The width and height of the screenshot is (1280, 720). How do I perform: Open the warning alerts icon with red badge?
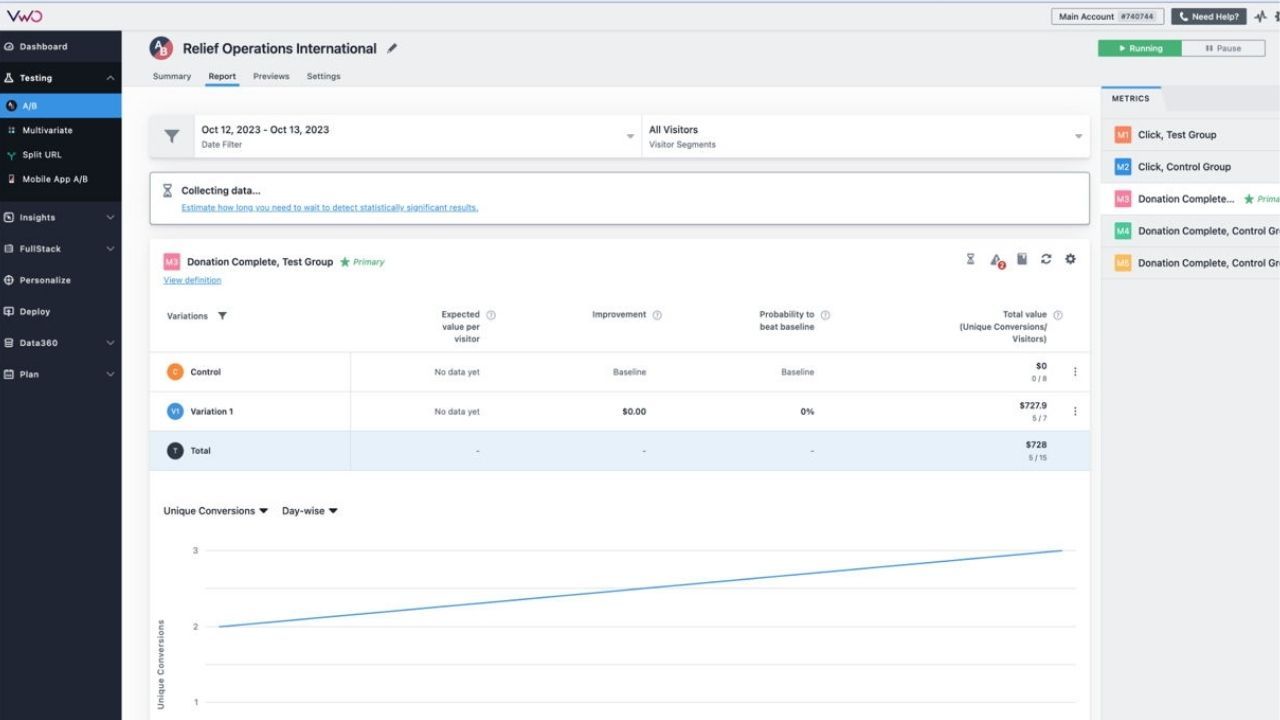click(996, 260)
